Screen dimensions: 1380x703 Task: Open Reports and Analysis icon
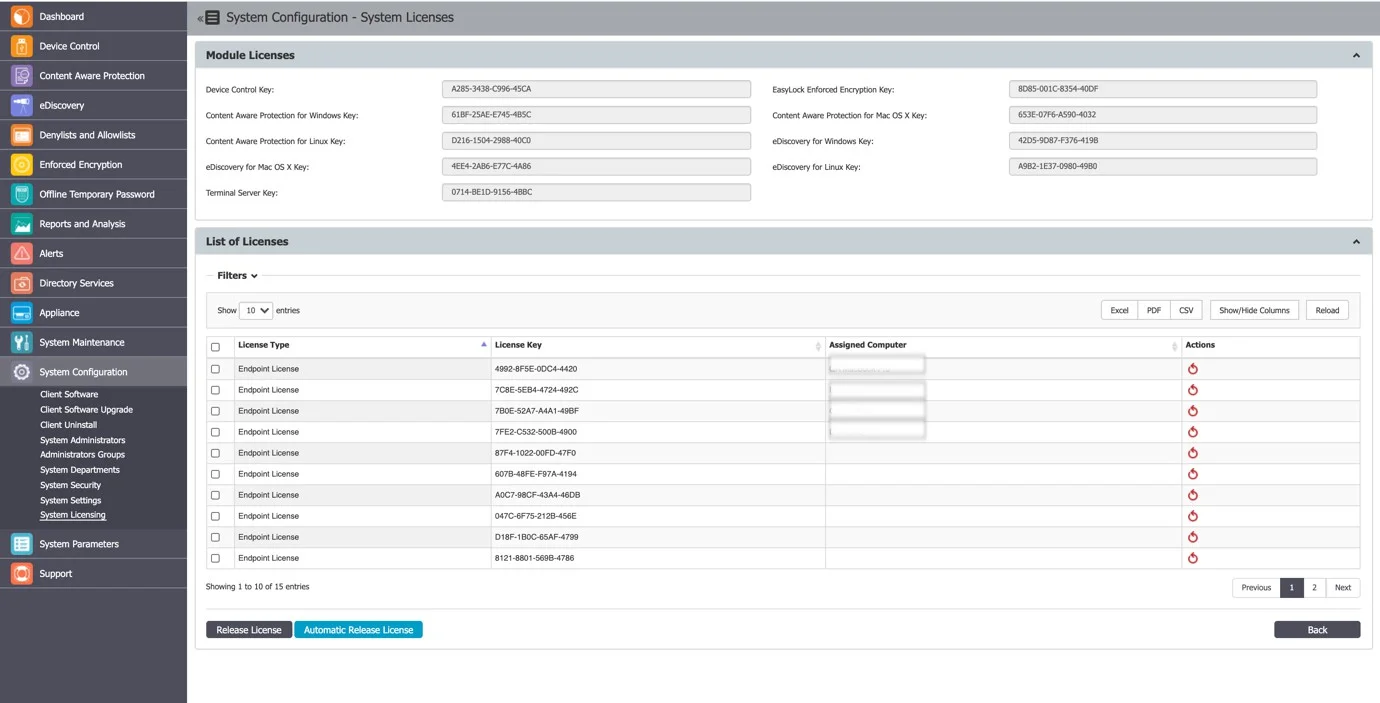pyautogui.click(x=21, y=224)
